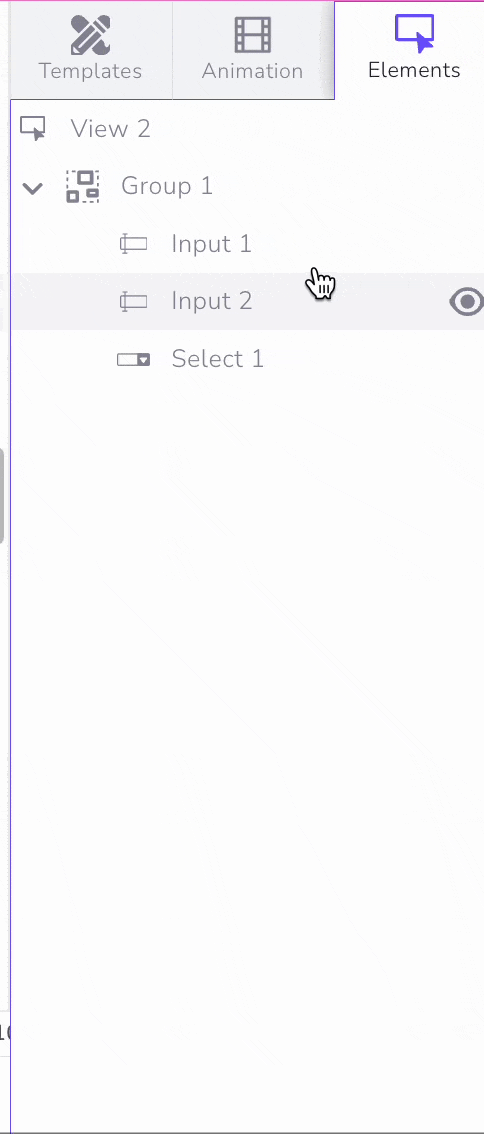The width and height of the screenshot is (484, 1134).
Task: Open the Templates tab
Action: tap(91, 50)
